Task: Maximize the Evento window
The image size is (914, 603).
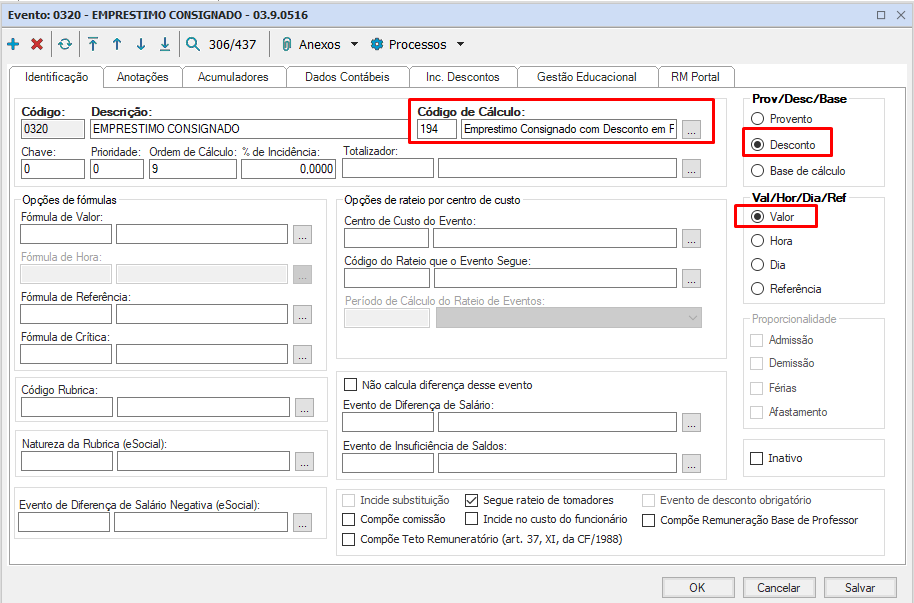Action: pyautogui.click(x=881, y=15)
